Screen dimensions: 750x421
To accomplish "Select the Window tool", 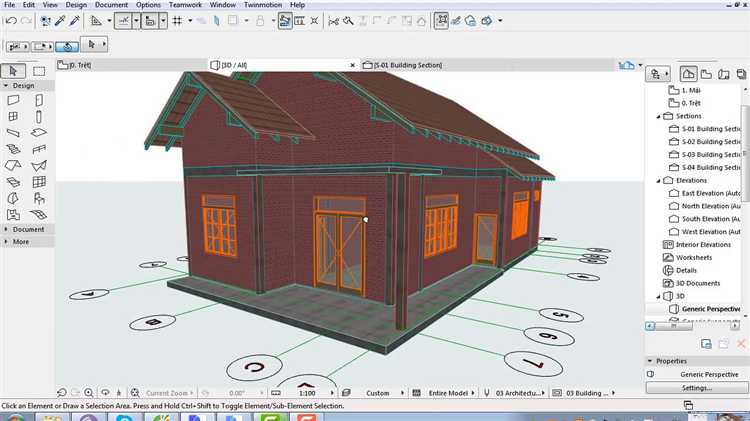I will 13,116.
